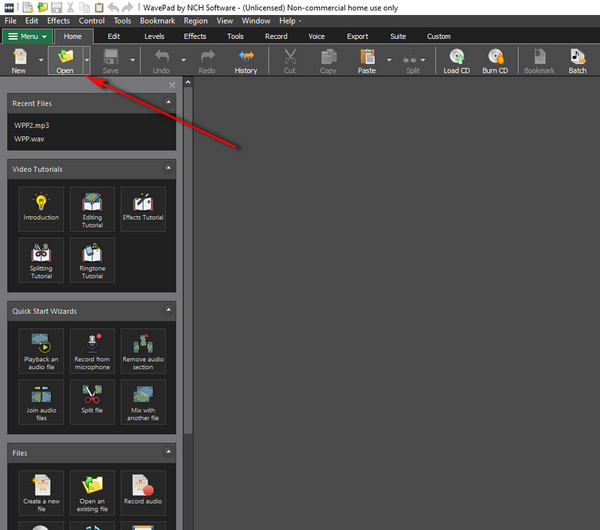Viewport: 600px width, 530px height.
Task: Open the Help menu
Action: coord(287,21)
